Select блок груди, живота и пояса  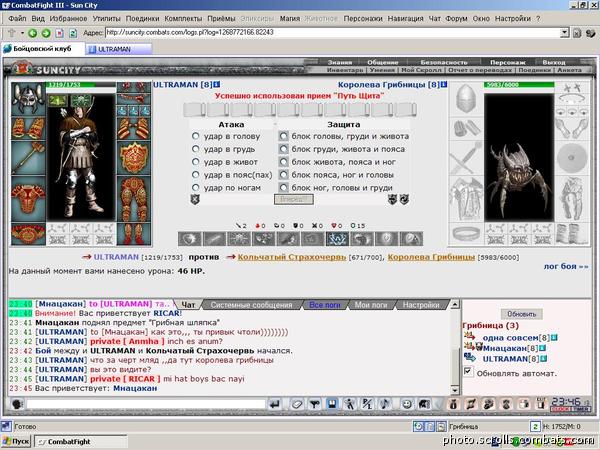284,149
